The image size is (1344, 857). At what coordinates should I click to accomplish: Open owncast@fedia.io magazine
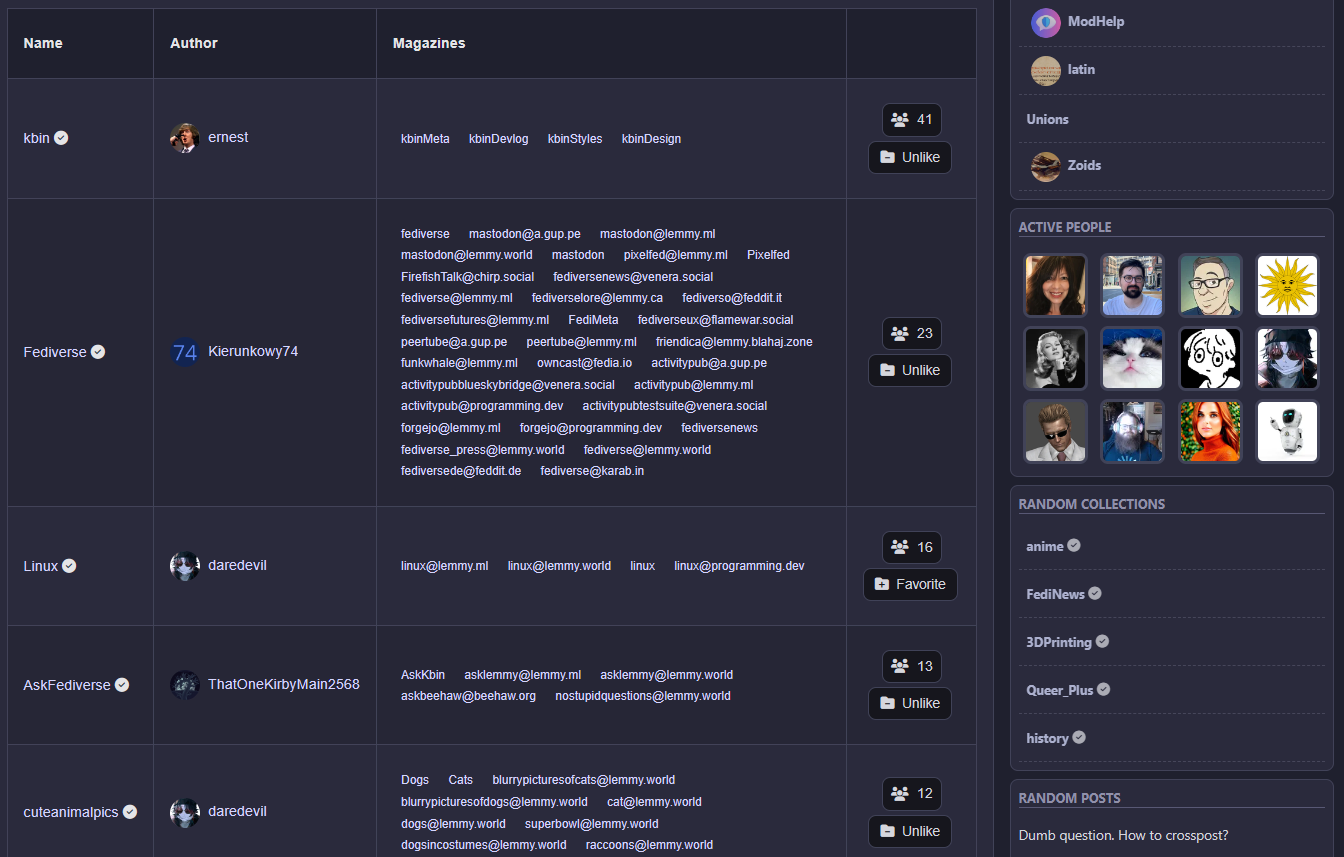[584, 363]
